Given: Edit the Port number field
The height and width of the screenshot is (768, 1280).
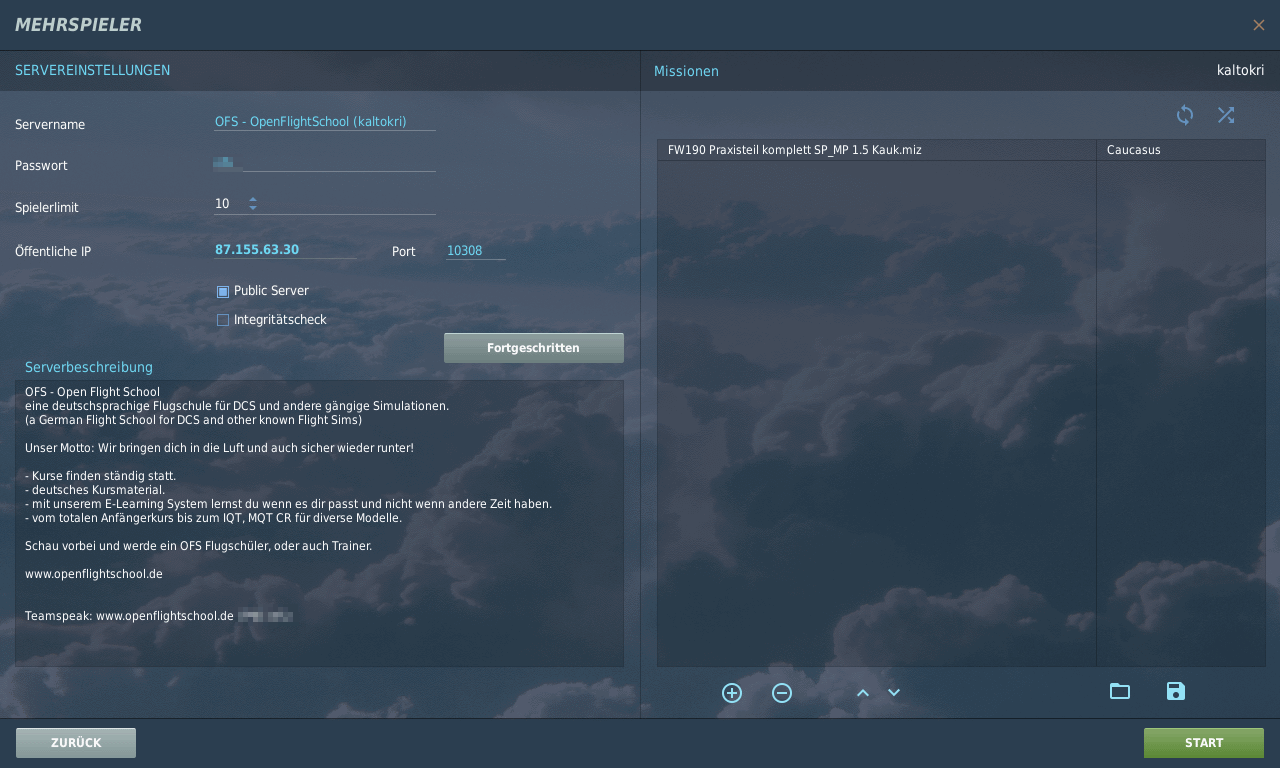Looking at the screenshot, I should click(x=475, y=251).
